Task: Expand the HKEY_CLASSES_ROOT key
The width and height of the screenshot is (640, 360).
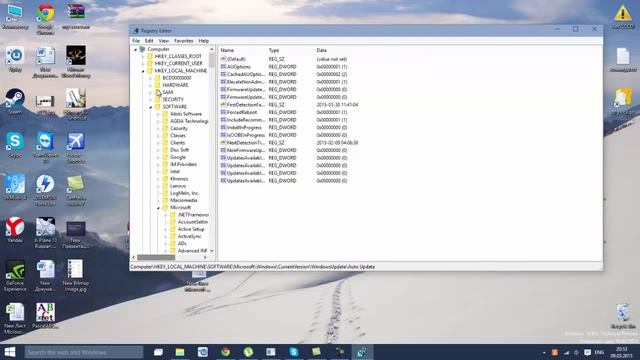Action: 143,56
